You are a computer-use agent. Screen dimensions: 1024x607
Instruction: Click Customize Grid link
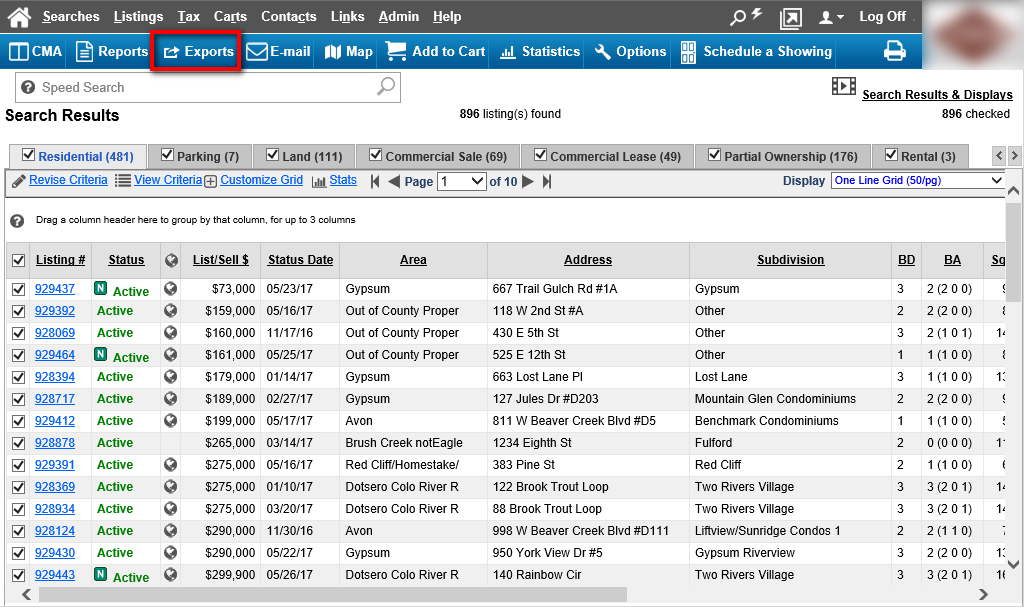261,180
